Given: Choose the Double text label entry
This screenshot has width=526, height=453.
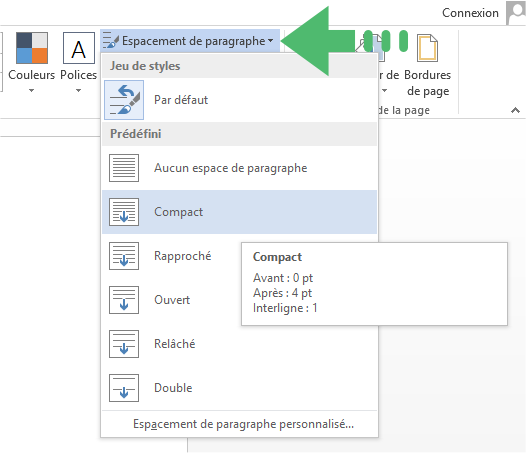Looking at the screenshot, I should pos(173,388).
